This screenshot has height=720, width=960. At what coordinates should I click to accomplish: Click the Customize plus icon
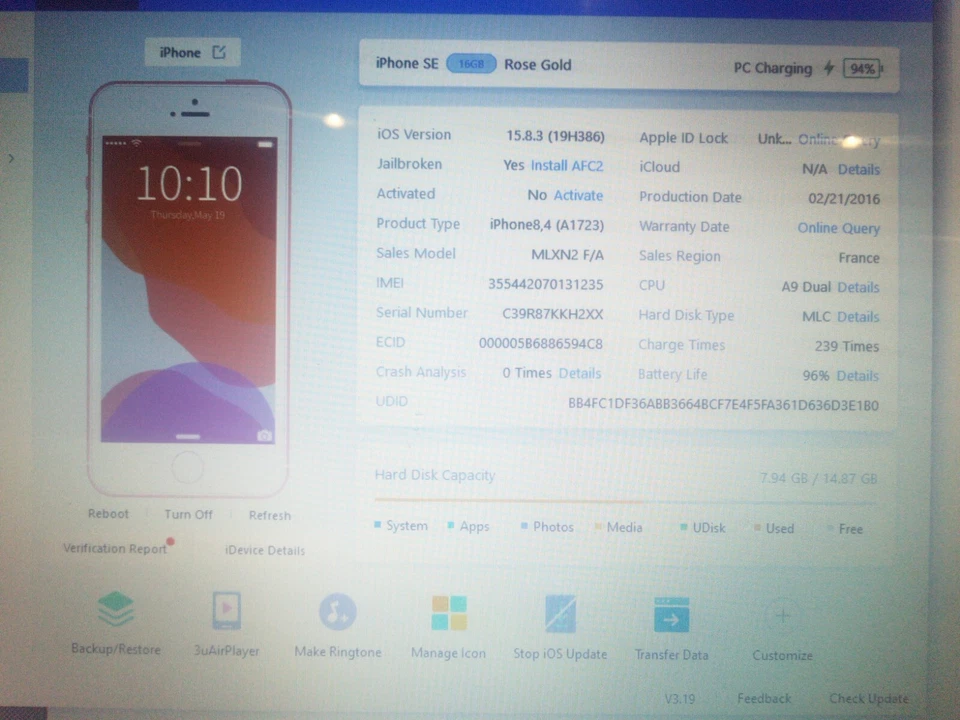pyautogui.click(x=782, y=615)
